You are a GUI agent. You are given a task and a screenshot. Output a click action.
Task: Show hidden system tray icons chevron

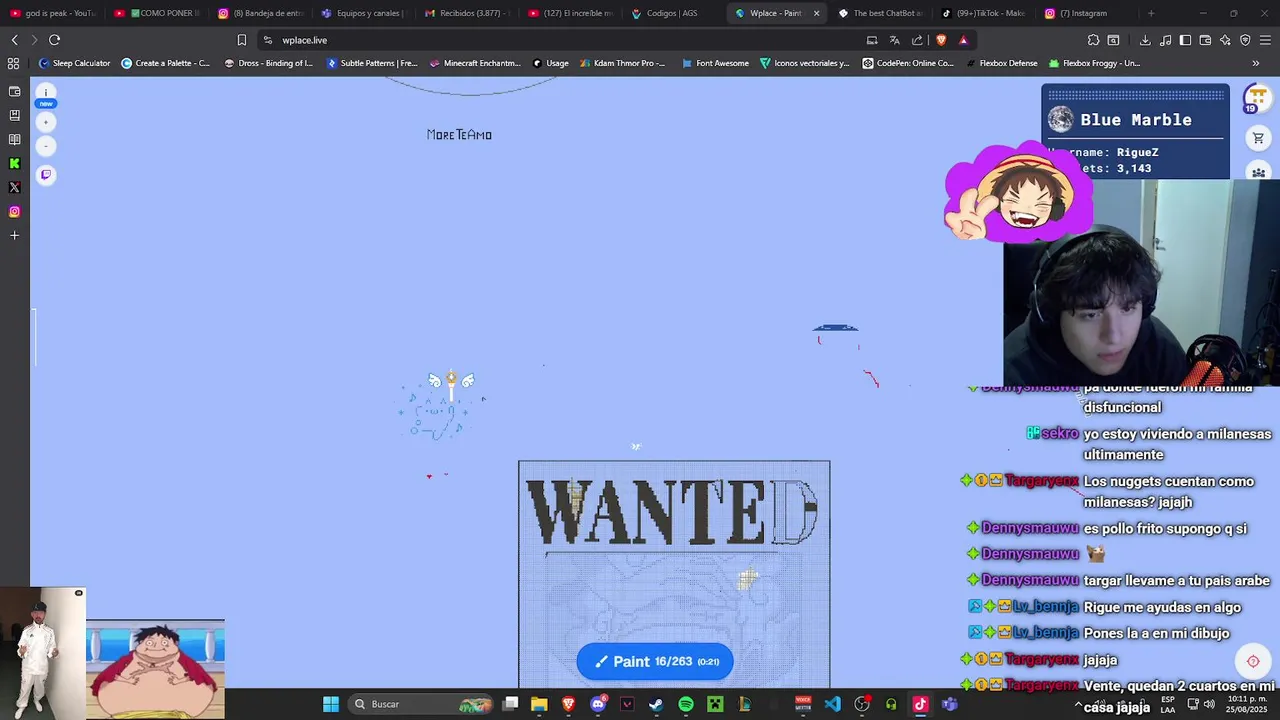1078,704
